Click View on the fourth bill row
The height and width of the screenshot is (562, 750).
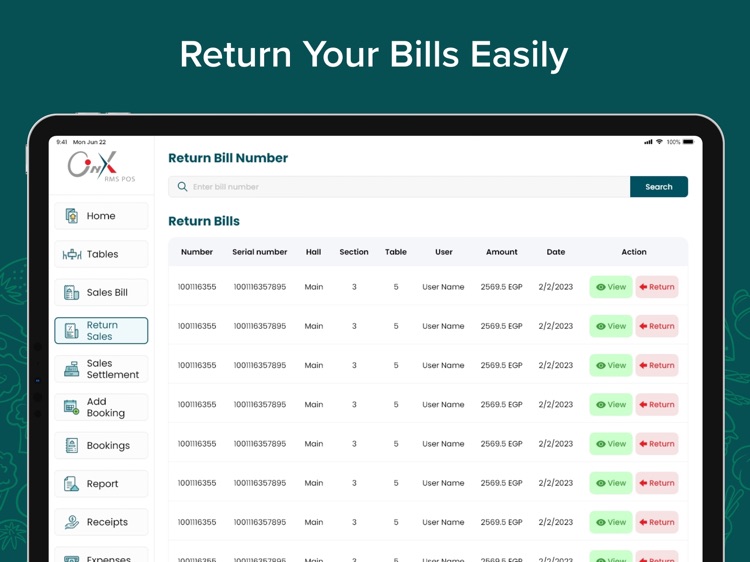pos(611,405)
